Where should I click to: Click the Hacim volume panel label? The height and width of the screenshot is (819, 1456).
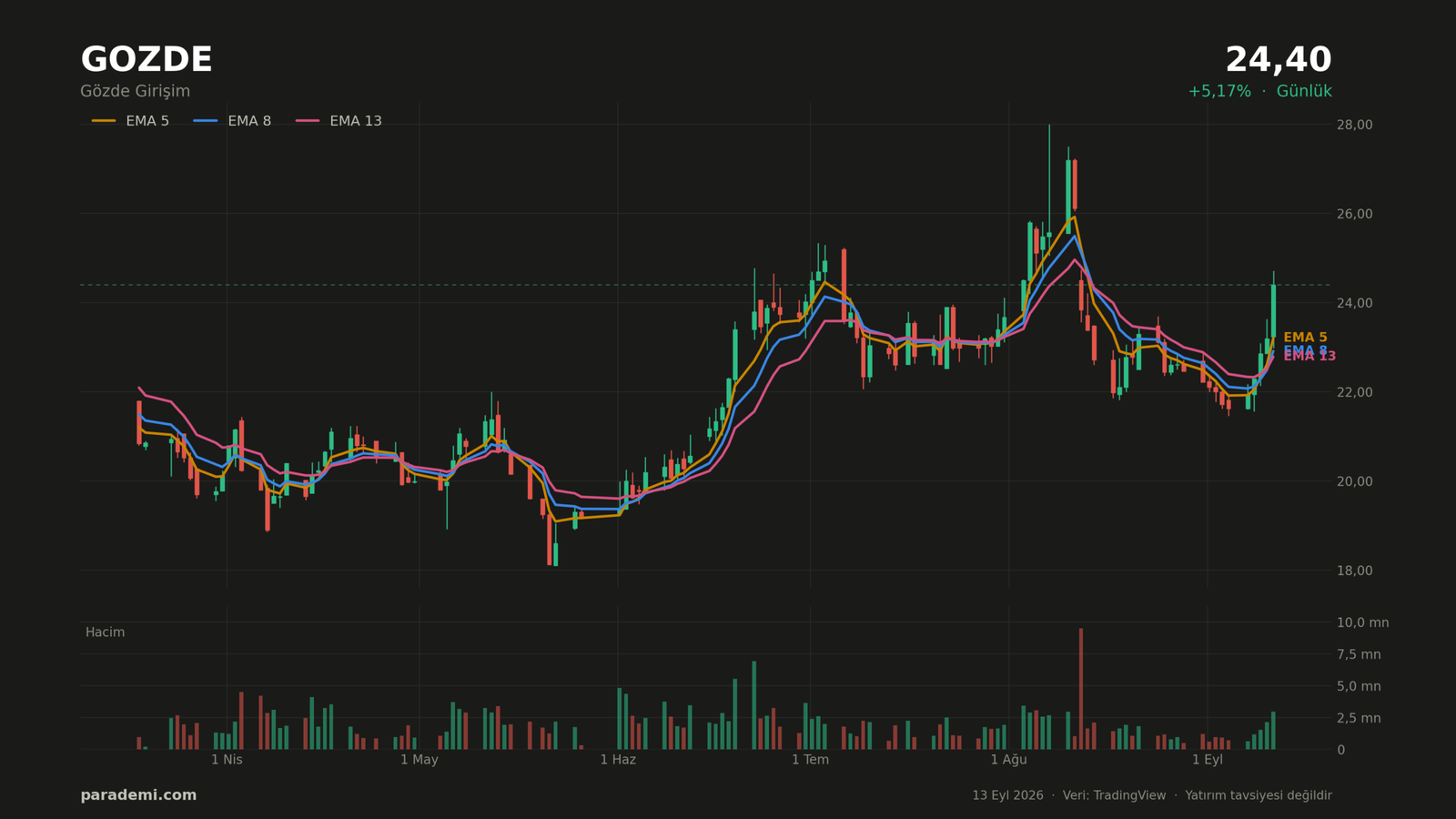click(x=105, y=632)
